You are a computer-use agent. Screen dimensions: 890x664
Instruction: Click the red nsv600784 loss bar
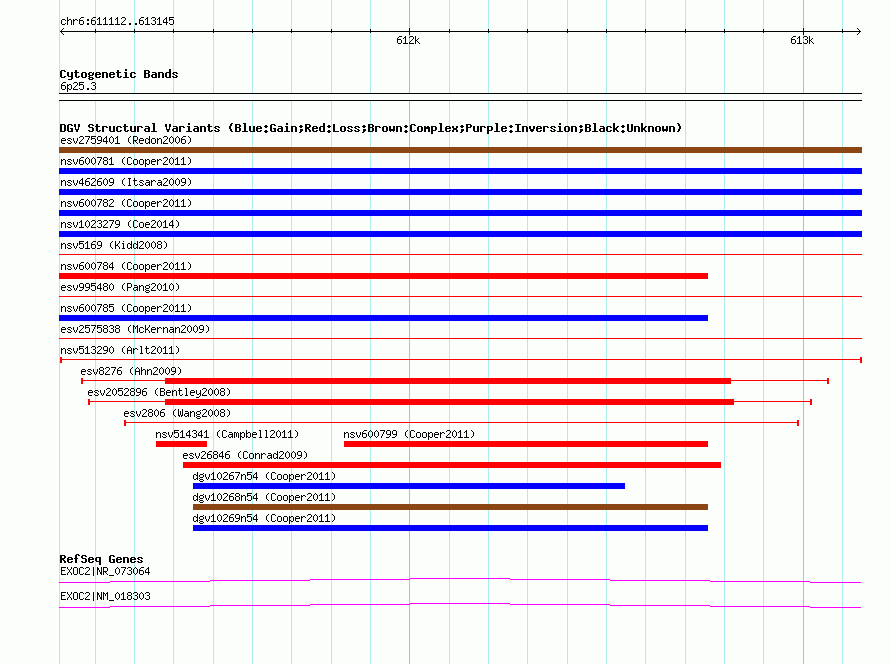[x=384, y=276]
